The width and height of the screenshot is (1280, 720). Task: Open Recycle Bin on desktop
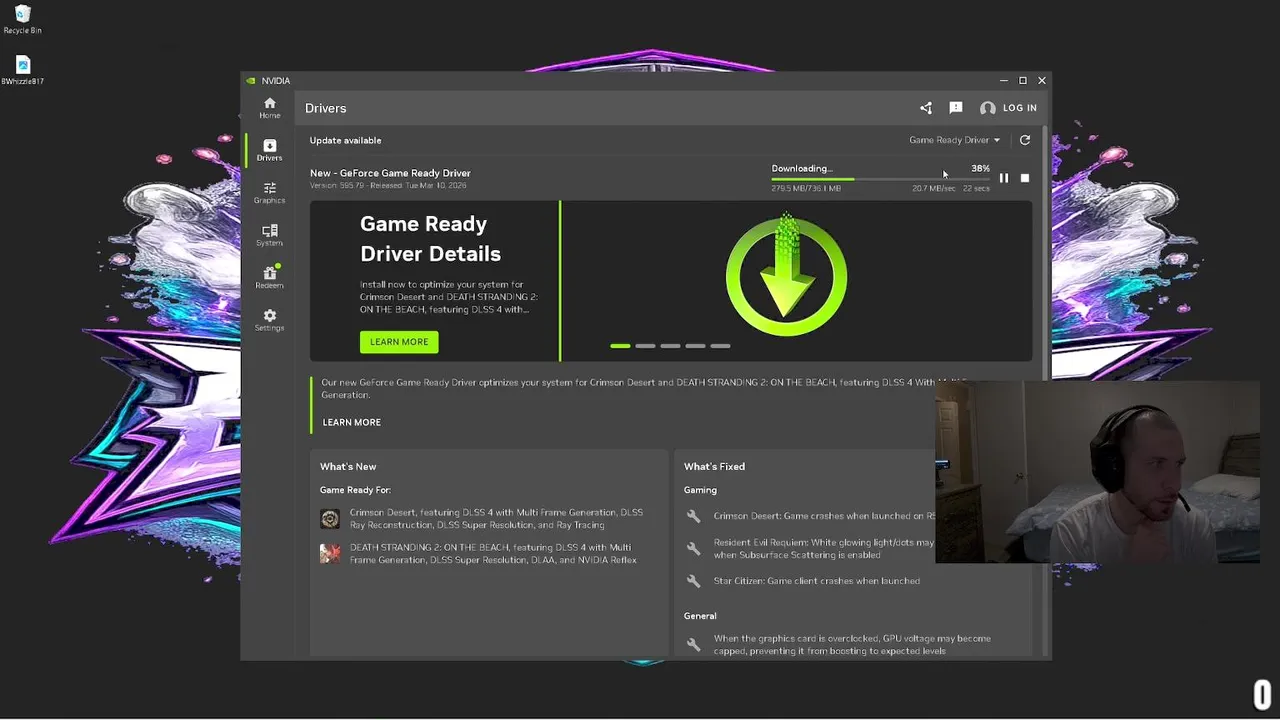22,19
